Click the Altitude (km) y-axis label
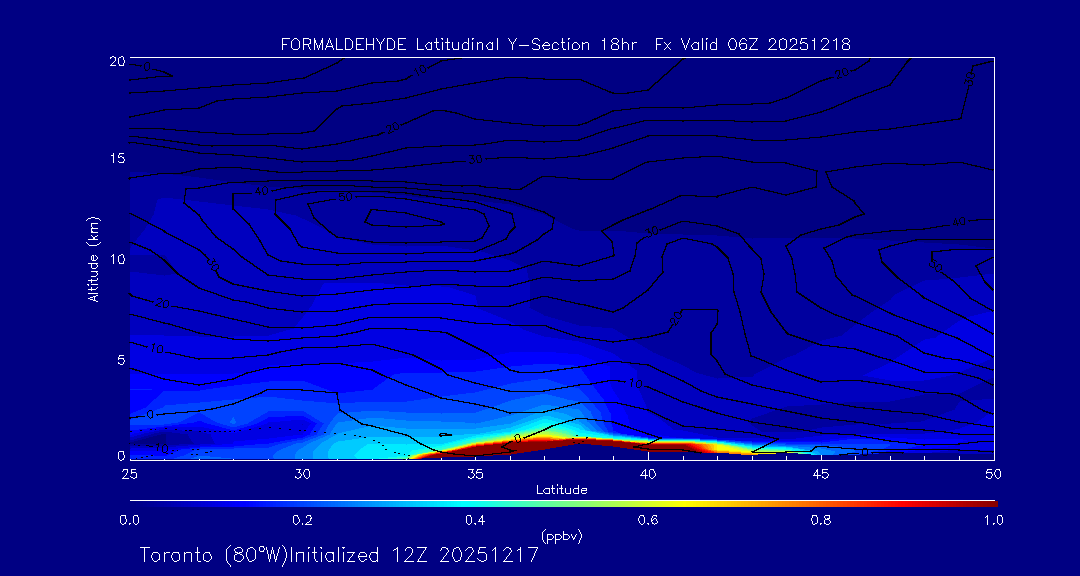 (94, 259)
